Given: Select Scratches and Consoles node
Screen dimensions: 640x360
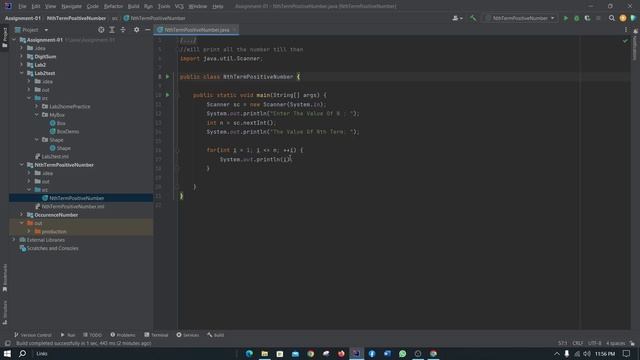Looking at the screenshot, I should coord(49,248).
